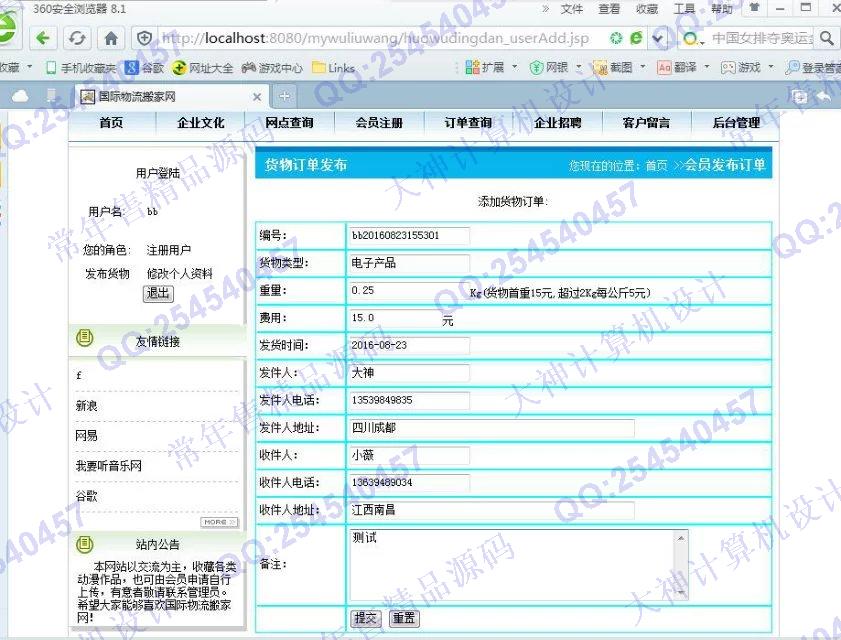Click the MORE button under friendly links
Screen dimensions: 841x640
click(x=219, y=522)
